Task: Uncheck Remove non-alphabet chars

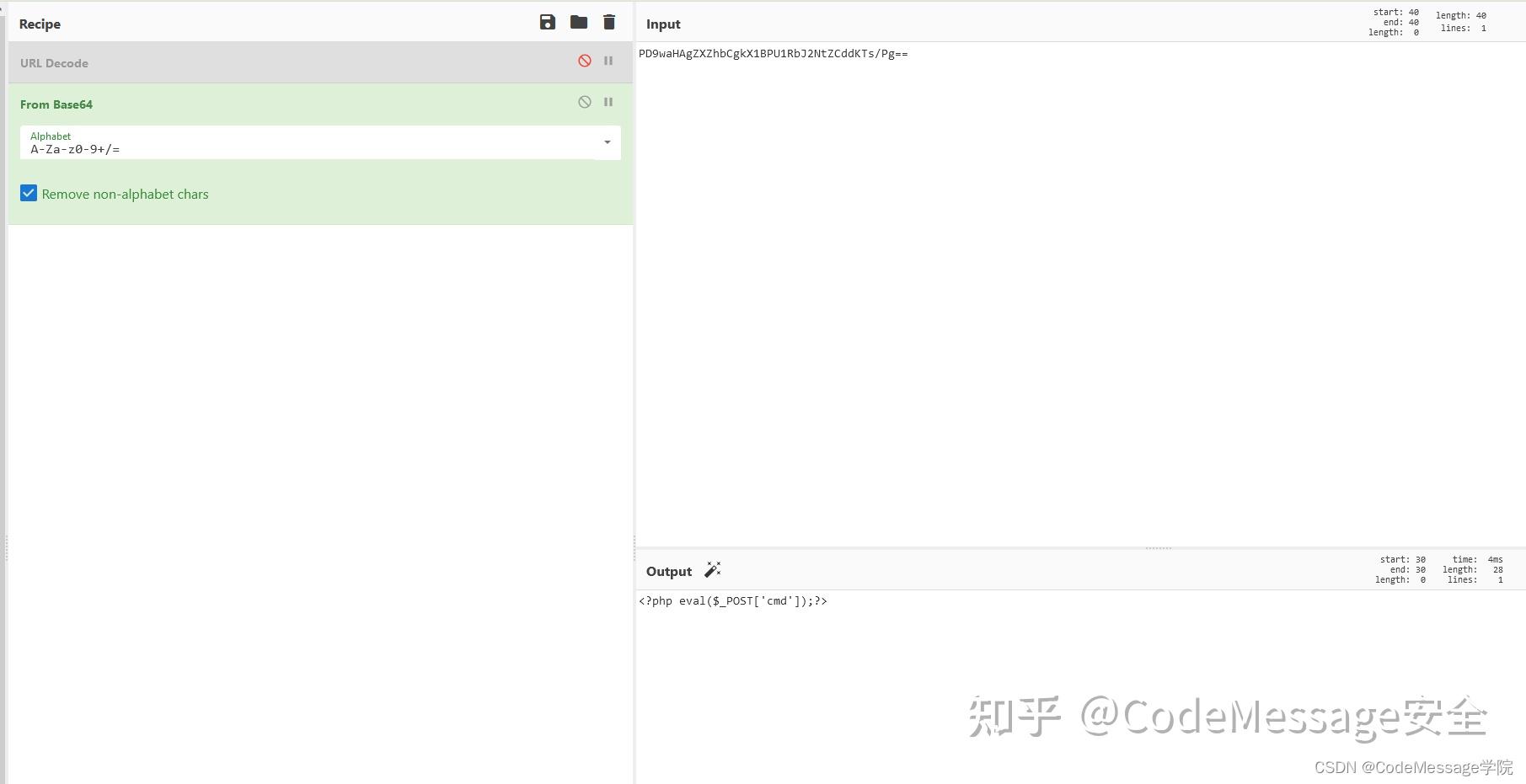Action: tap(28, 193)
